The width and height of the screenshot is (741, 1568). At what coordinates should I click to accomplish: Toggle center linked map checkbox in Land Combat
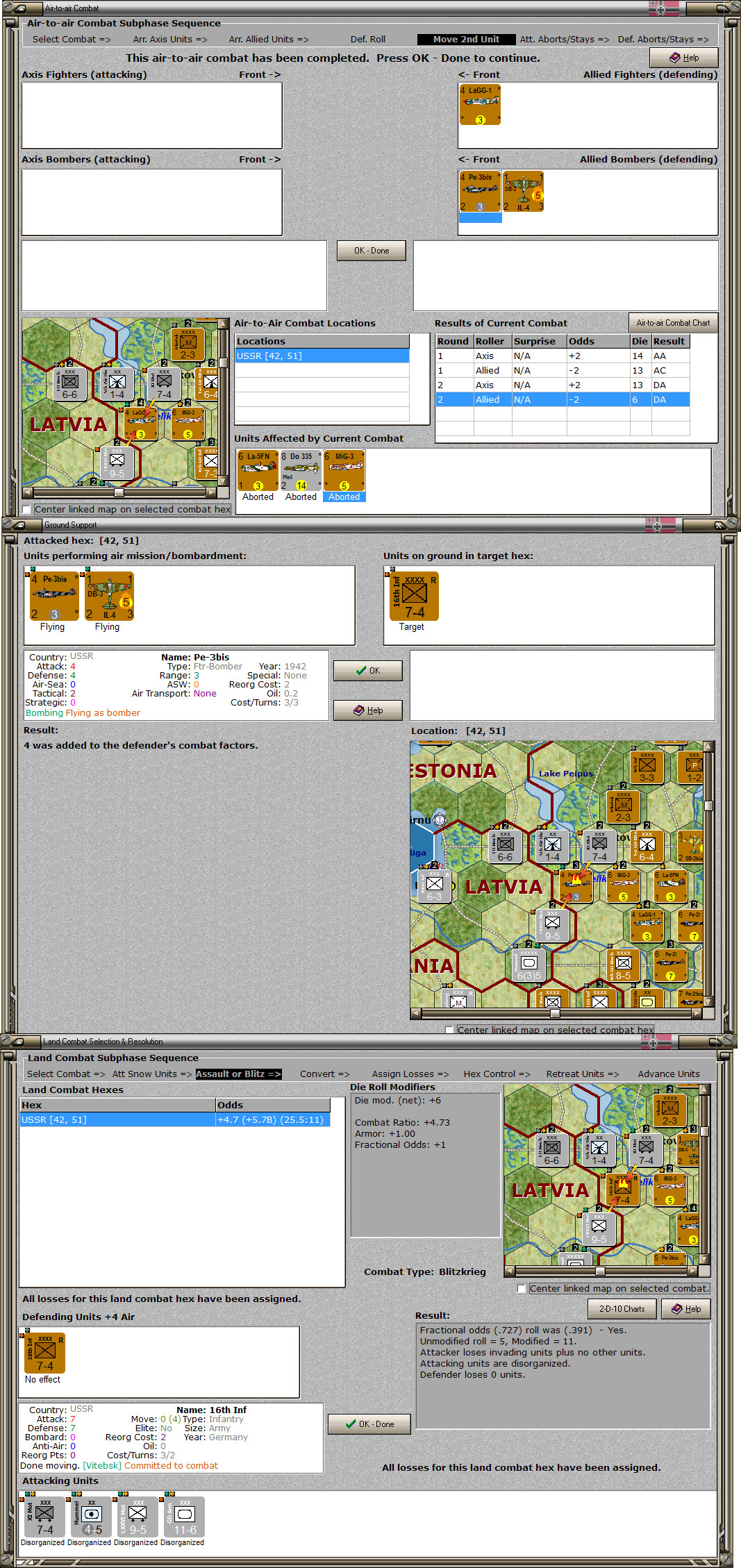tap(522, 1289)
